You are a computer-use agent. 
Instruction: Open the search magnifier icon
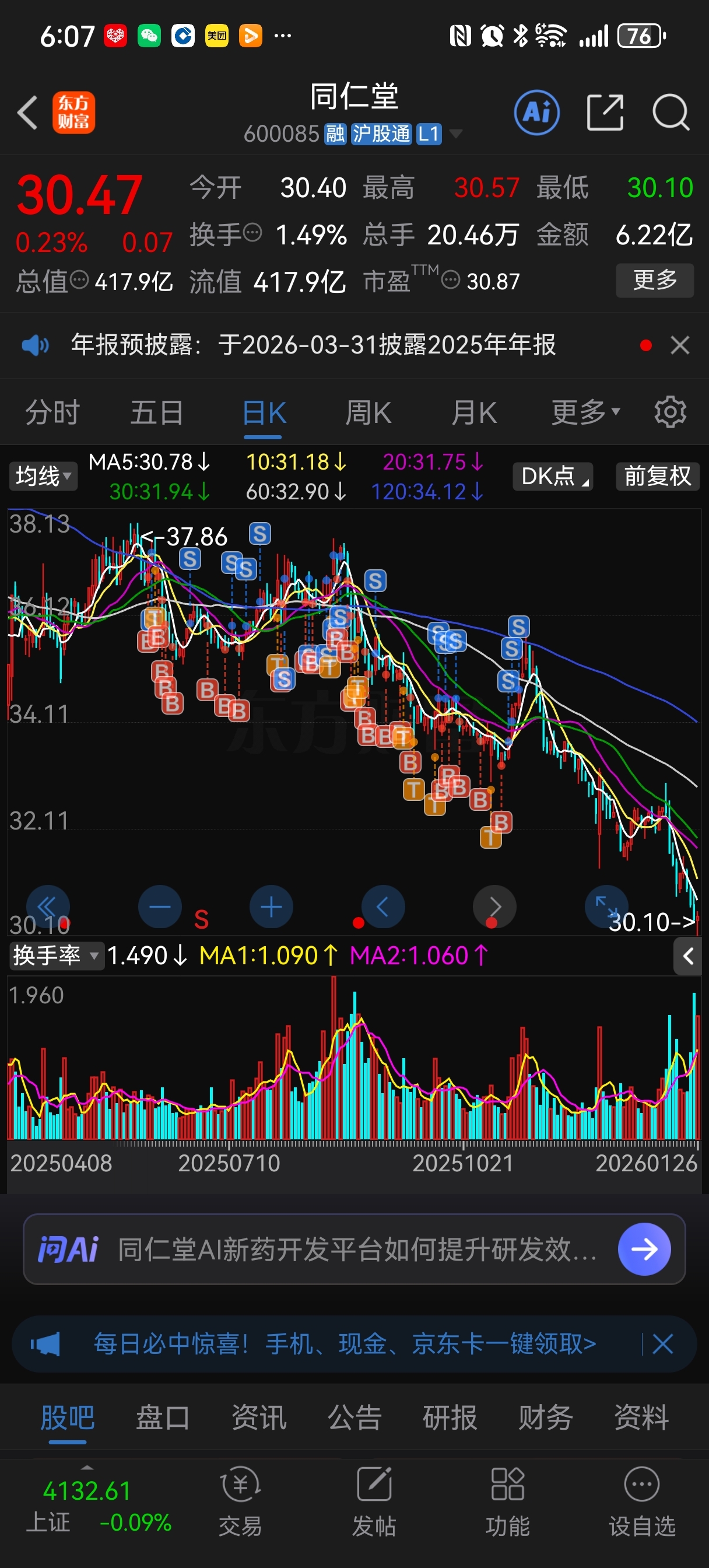671,113
